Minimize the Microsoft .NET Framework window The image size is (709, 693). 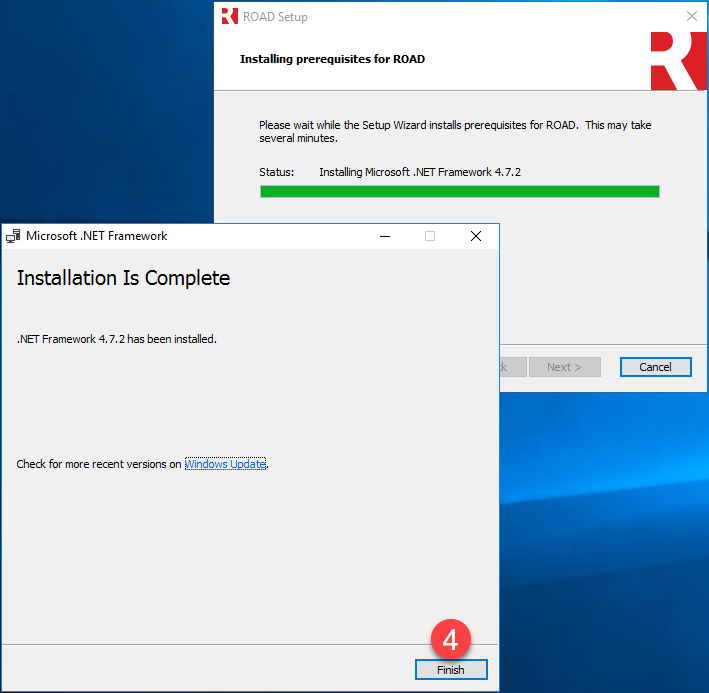(385, 237)
